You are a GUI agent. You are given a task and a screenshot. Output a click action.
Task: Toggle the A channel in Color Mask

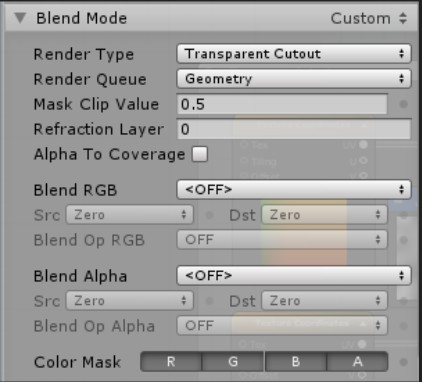click(357, 362)
